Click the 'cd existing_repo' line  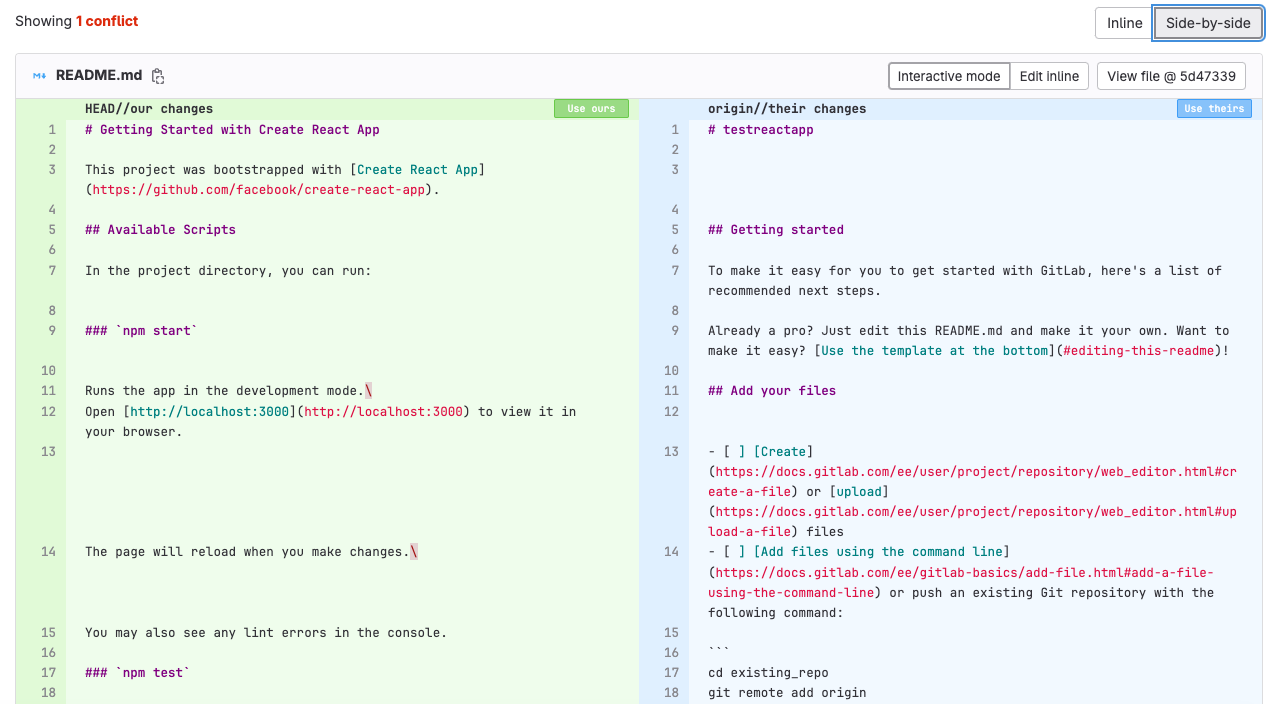coord(768,672)
